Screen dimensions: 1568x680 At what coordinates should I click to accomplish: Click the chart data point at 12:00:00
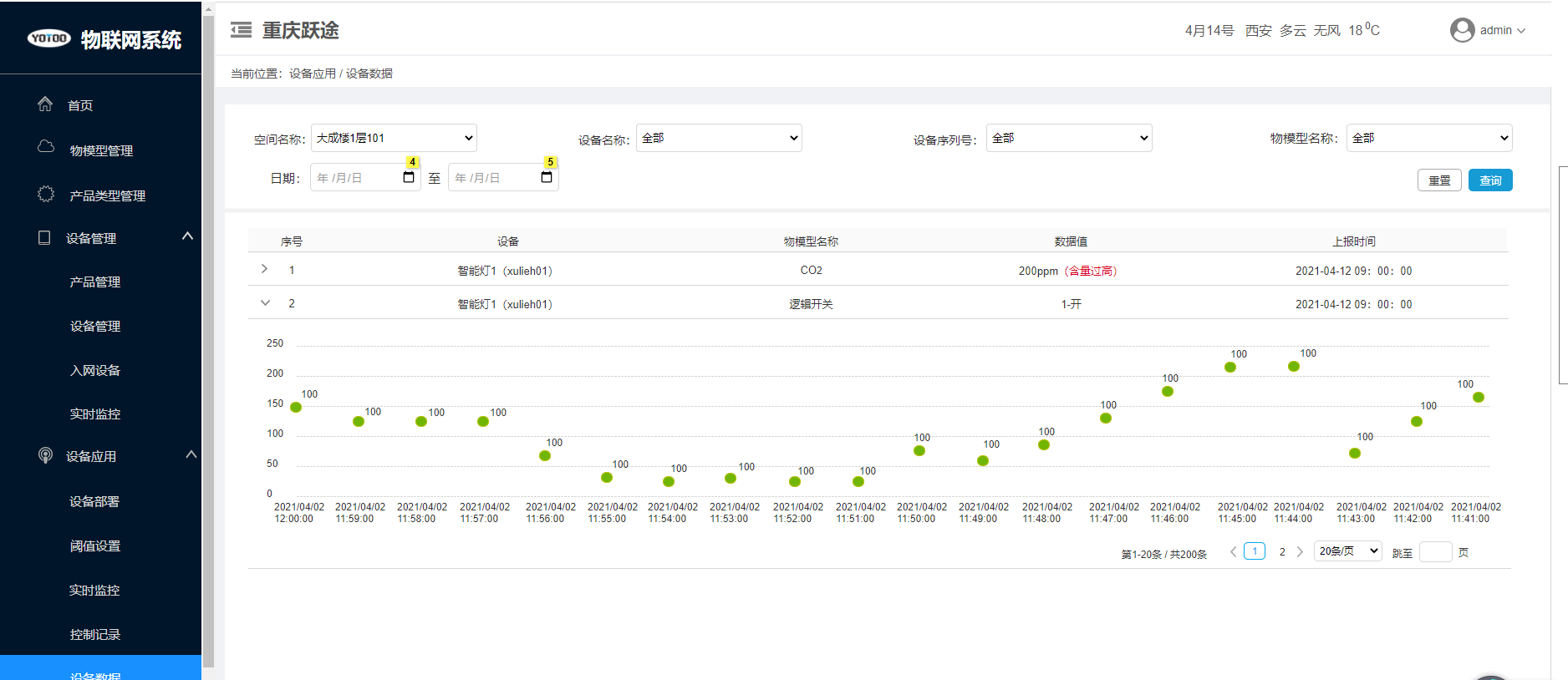(x=296, y=407)
